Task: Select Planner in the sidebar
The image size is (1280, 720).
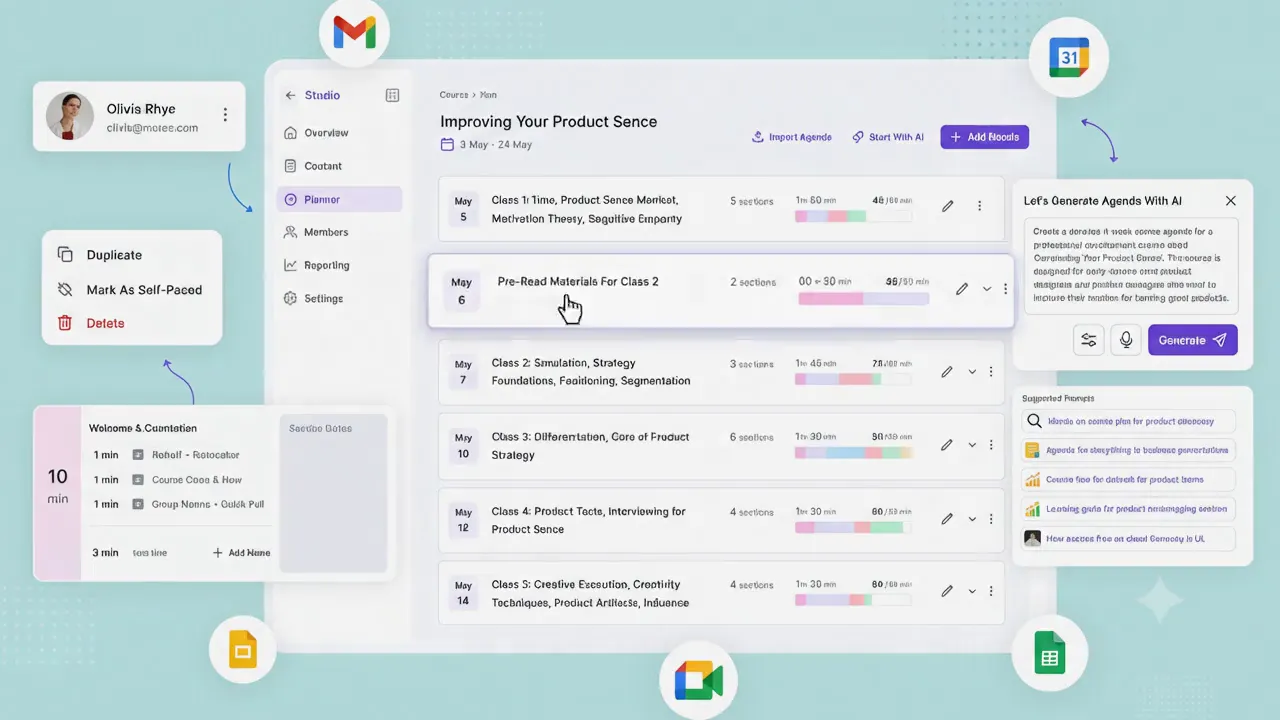Action: click(339, 199)
